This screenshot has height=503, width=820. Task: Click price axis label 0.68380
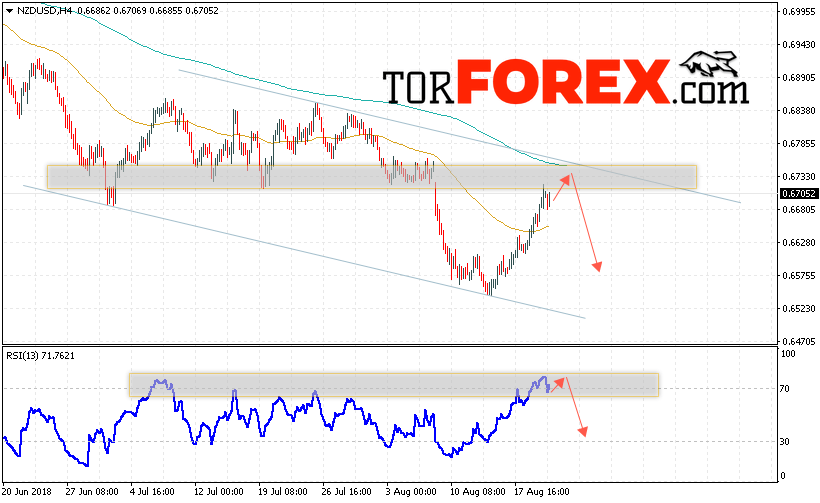click(x=799, y=110)
